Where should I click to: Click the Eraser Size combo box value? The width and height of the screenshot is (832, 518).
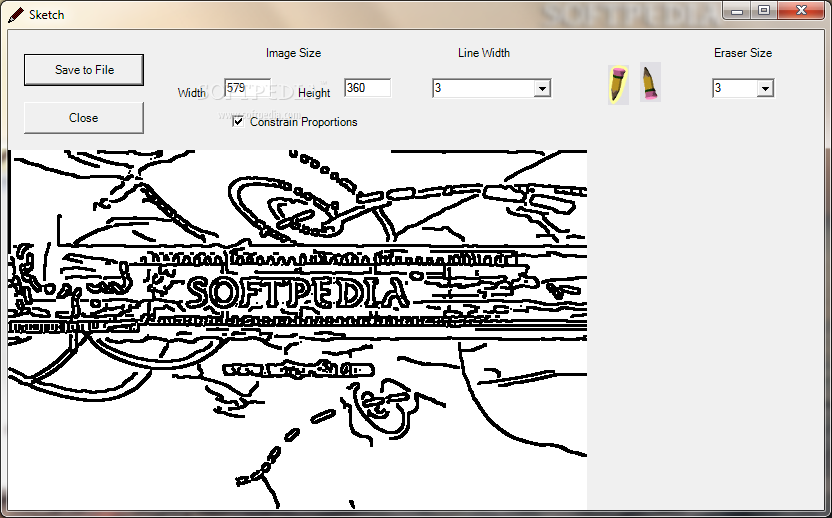coord(735,89)
